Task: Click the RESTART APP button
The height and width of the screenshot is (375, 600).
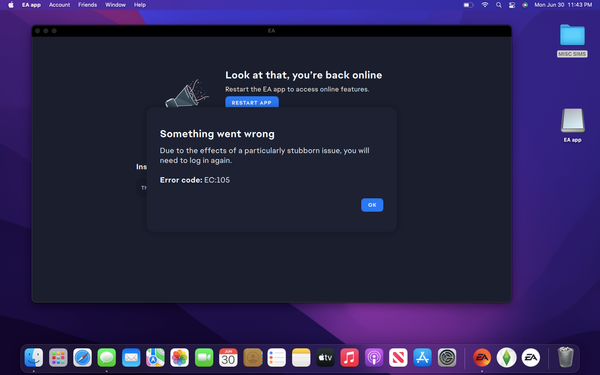Action: click(x=252, y=102)
